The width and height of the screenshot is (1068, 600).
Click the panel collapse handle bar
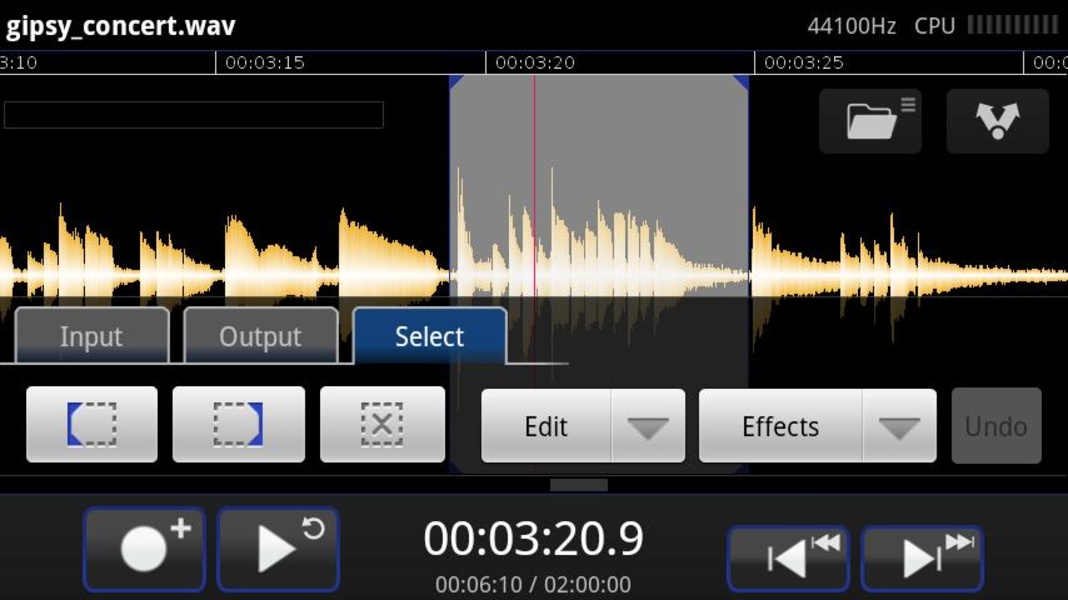pyautogui.click(x=579, y=485)
